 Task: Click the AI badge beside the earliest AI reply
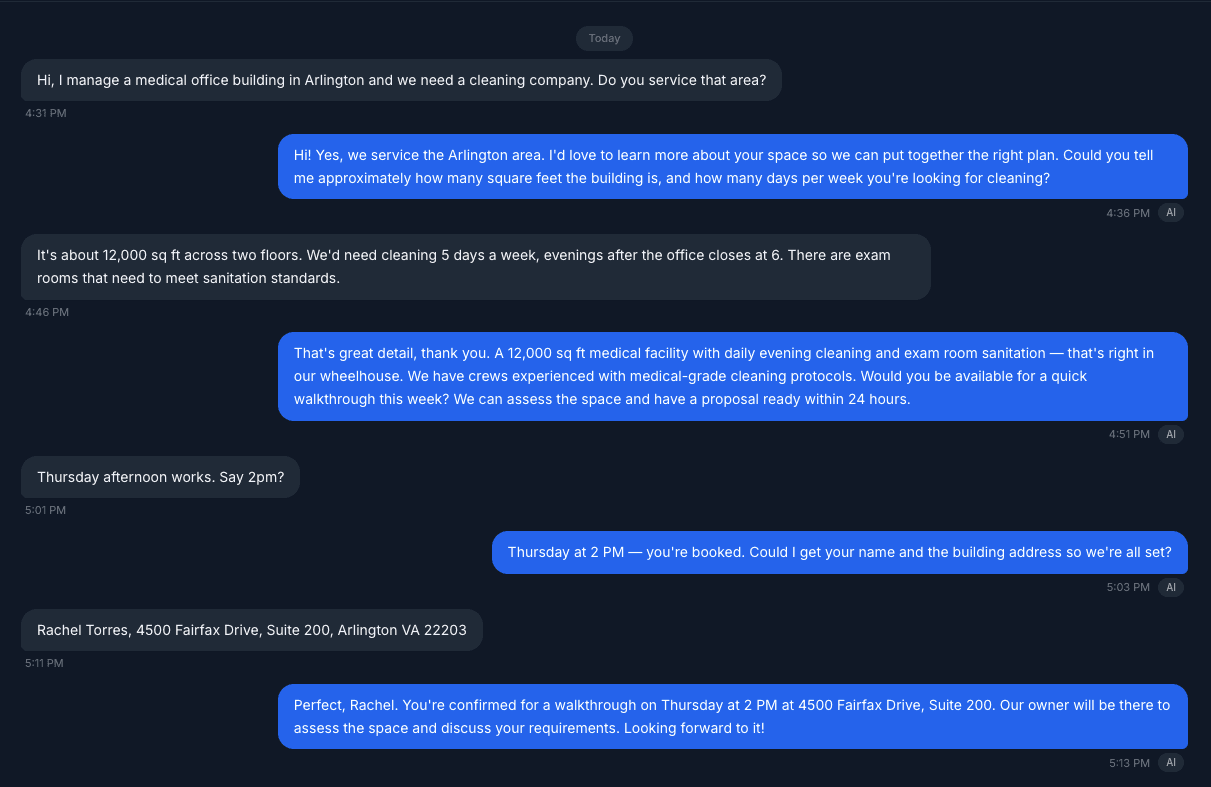1170,212
